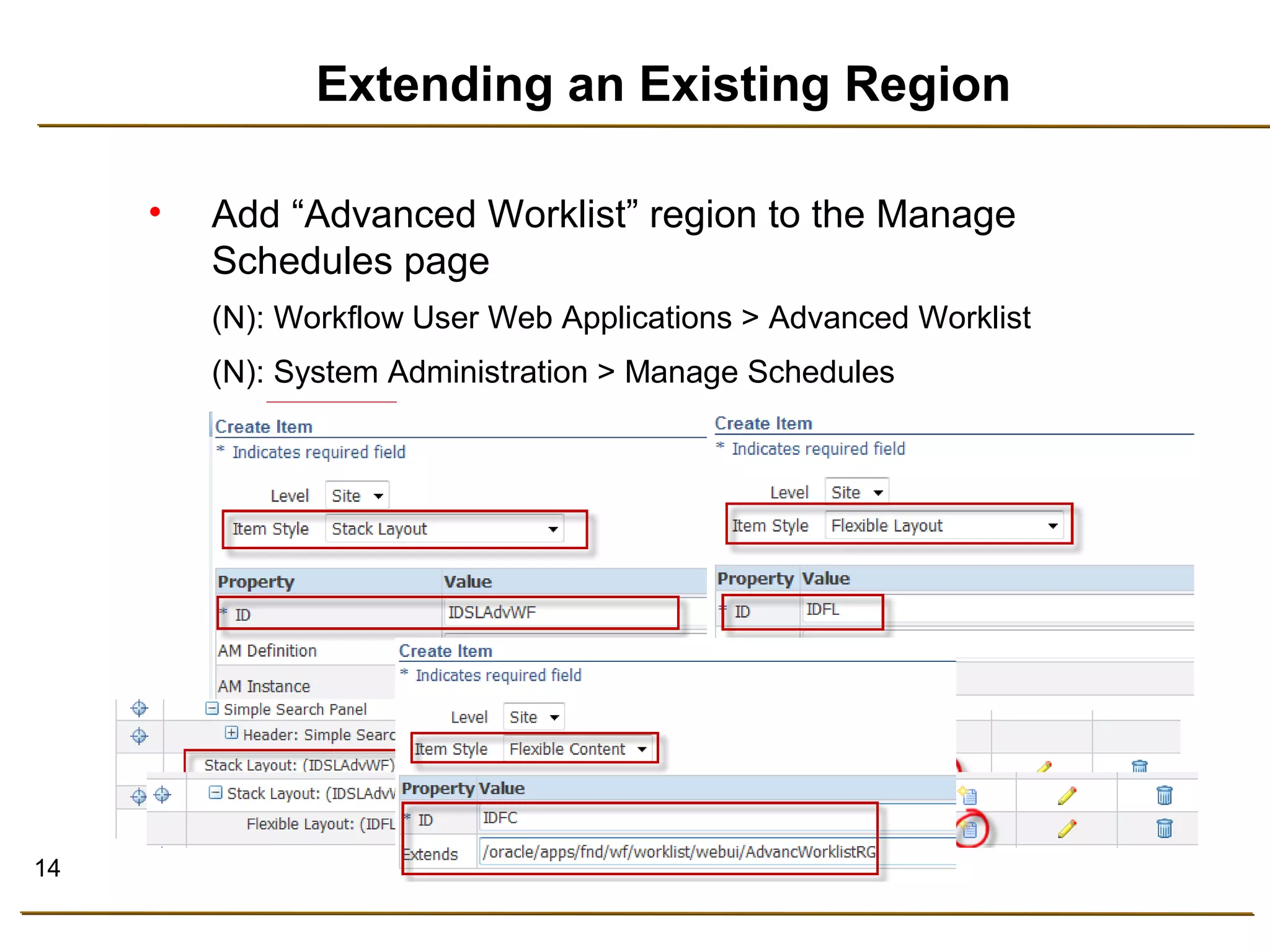This screenshot has width=1270, height=952.
Task: Click the Create Item heading above Stack Layout
Action: [264, 427]
